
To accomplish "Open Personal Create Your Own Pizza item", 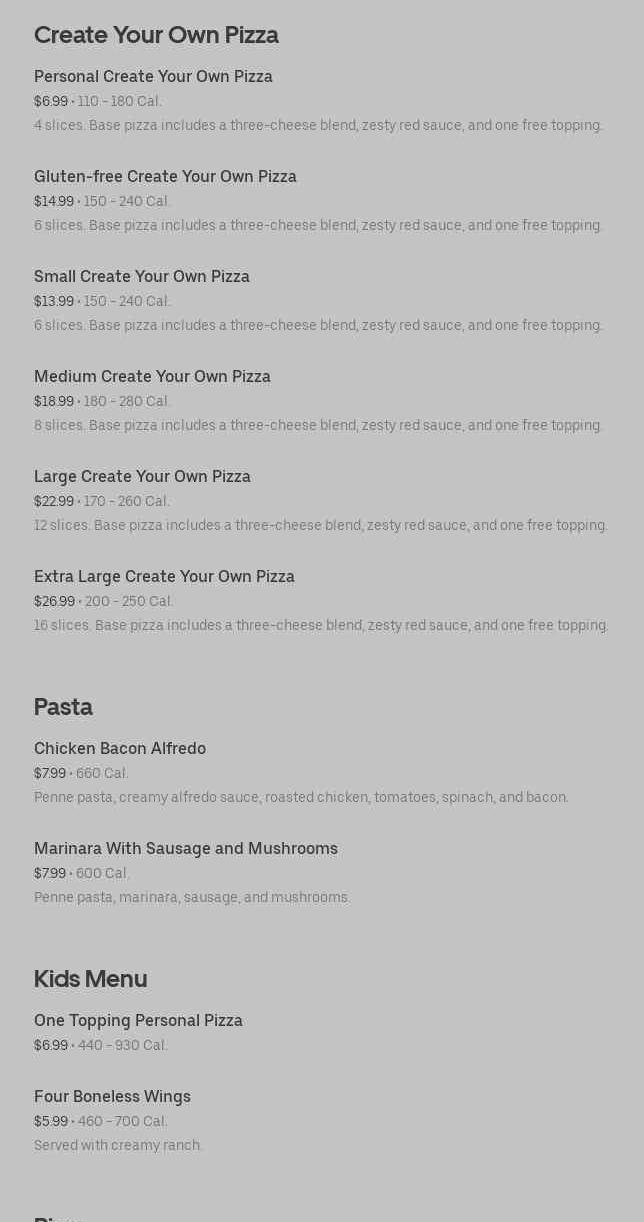I will pos(153,77).
